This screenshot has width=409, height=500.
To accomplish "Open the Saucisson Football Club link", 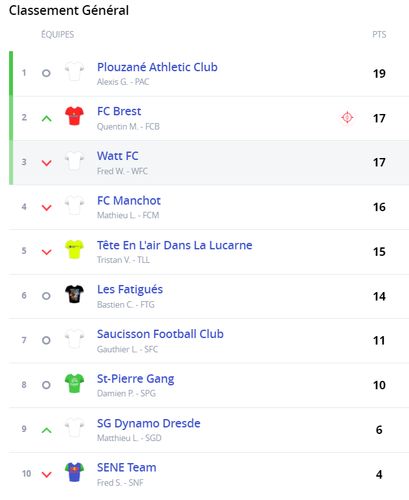I will click(x=160, y=334).
